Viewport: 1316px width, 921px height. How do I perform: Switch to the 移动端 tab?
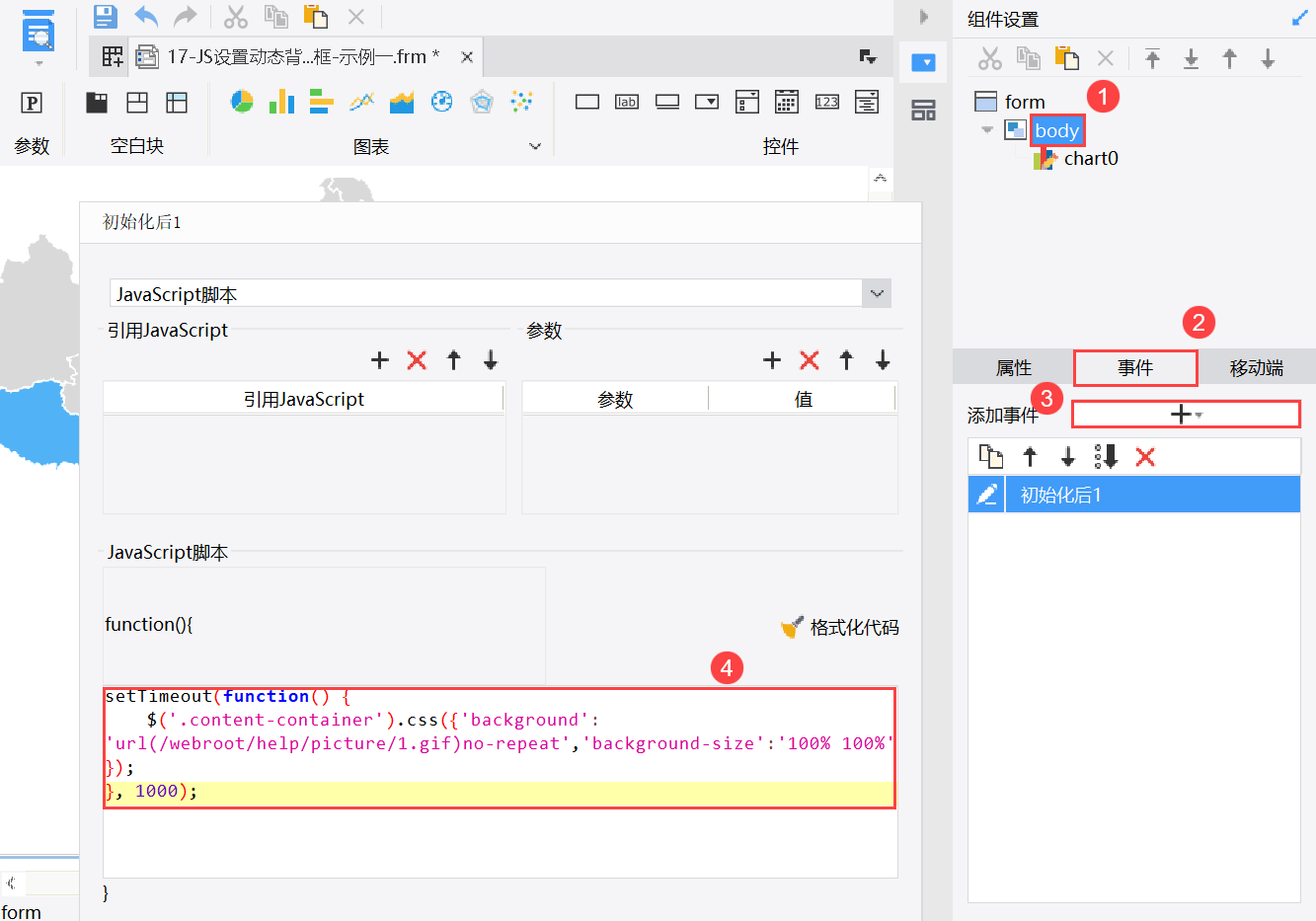click(1257, 368)
